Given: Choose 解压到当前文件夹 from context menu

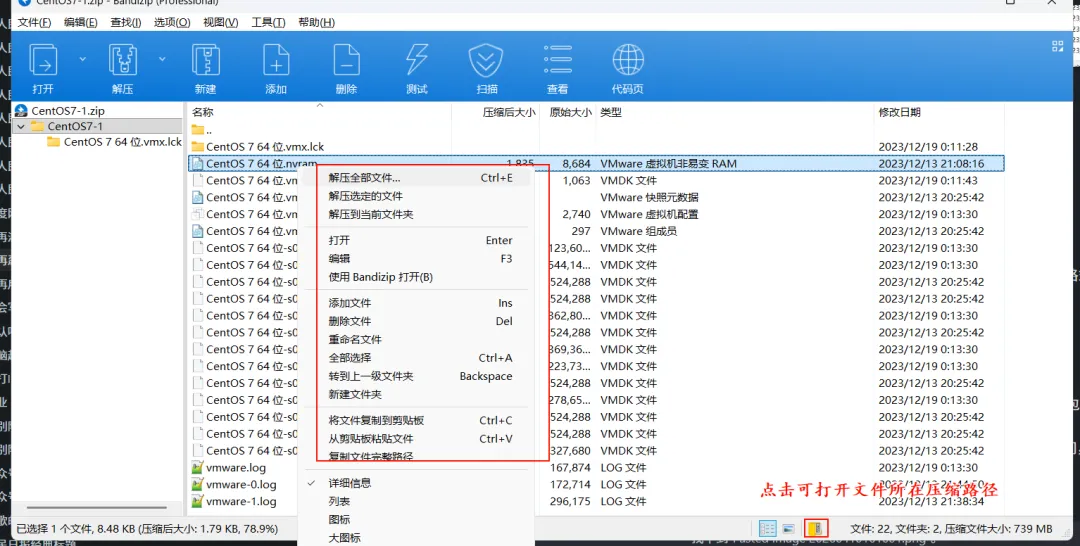Looking at the screenshot, I should 415,214.
